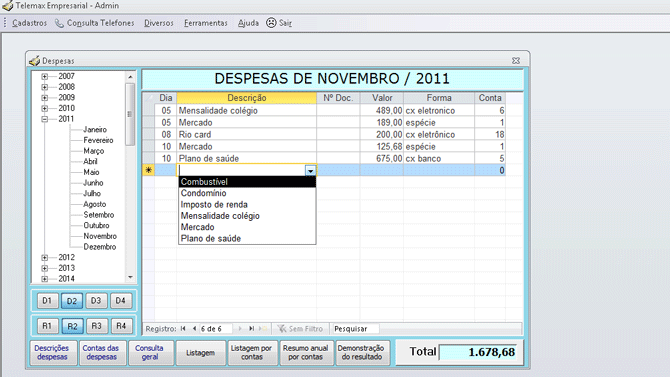Go to first record navigation arrow

pyautogui.click(x=183, y=329)
